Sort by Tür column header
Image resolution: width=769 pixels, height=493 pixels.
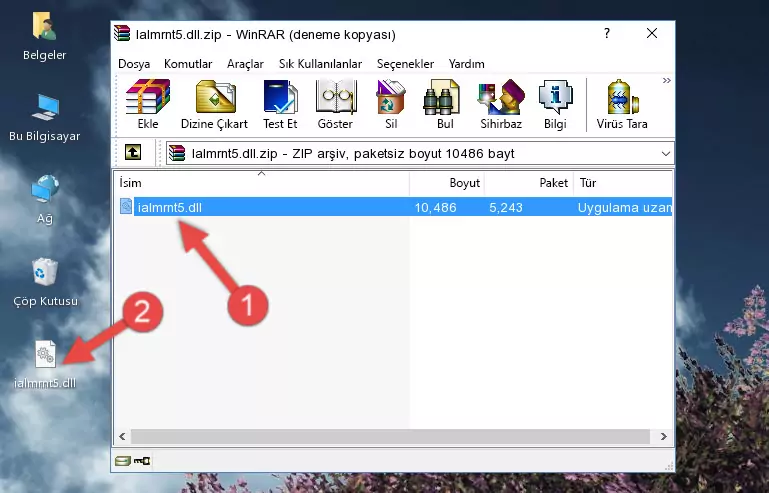623,182
